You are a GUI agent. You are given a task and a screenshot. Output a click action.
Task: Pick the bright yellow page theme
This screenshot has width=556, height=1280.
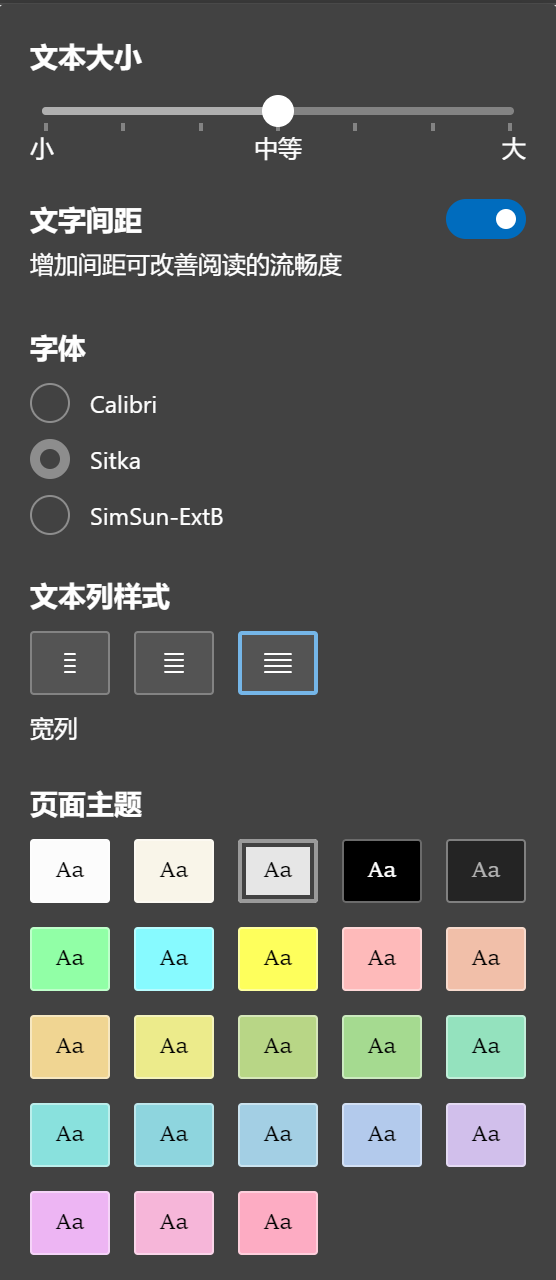pyautogui.click(x=278, y=959)
